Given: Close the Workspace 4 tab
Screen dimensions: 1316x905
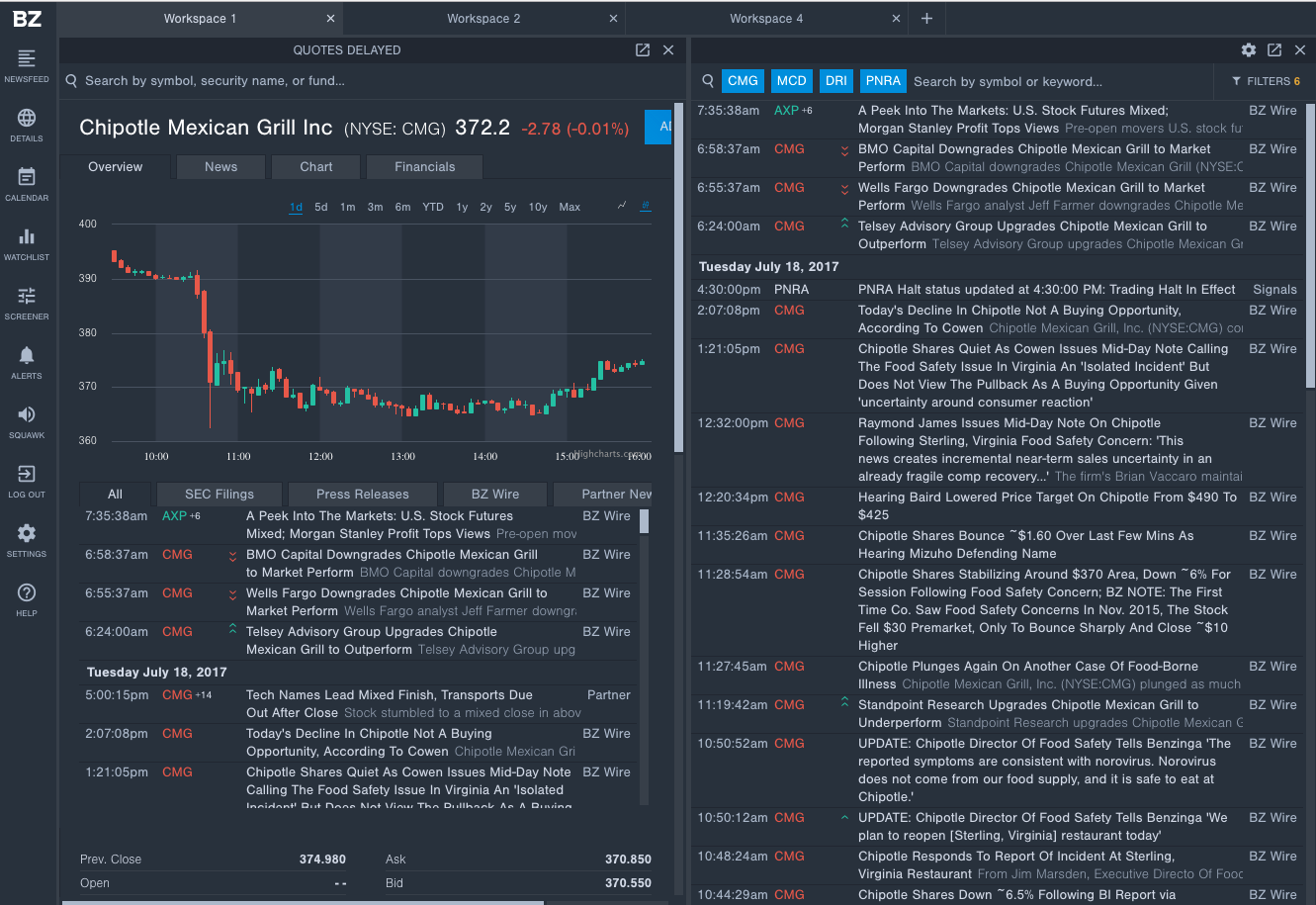Looking at the screenshot, I should point(897,19).
